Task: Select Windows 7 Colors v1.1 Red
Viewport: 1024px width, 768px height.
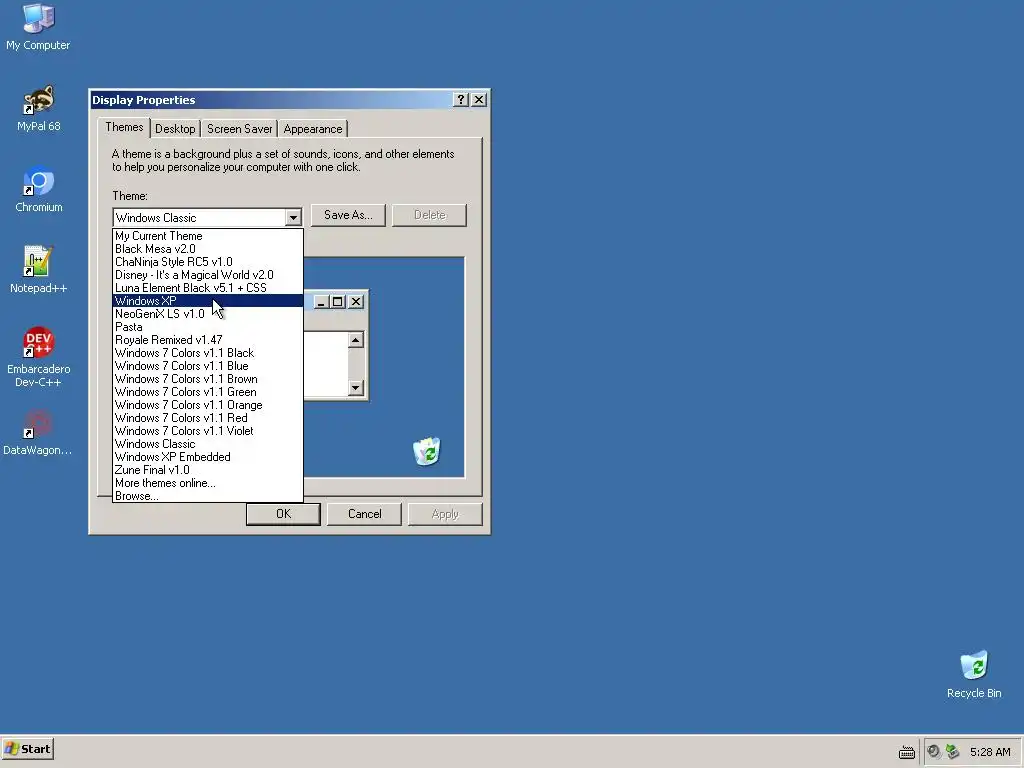Action: pos(208,418)
